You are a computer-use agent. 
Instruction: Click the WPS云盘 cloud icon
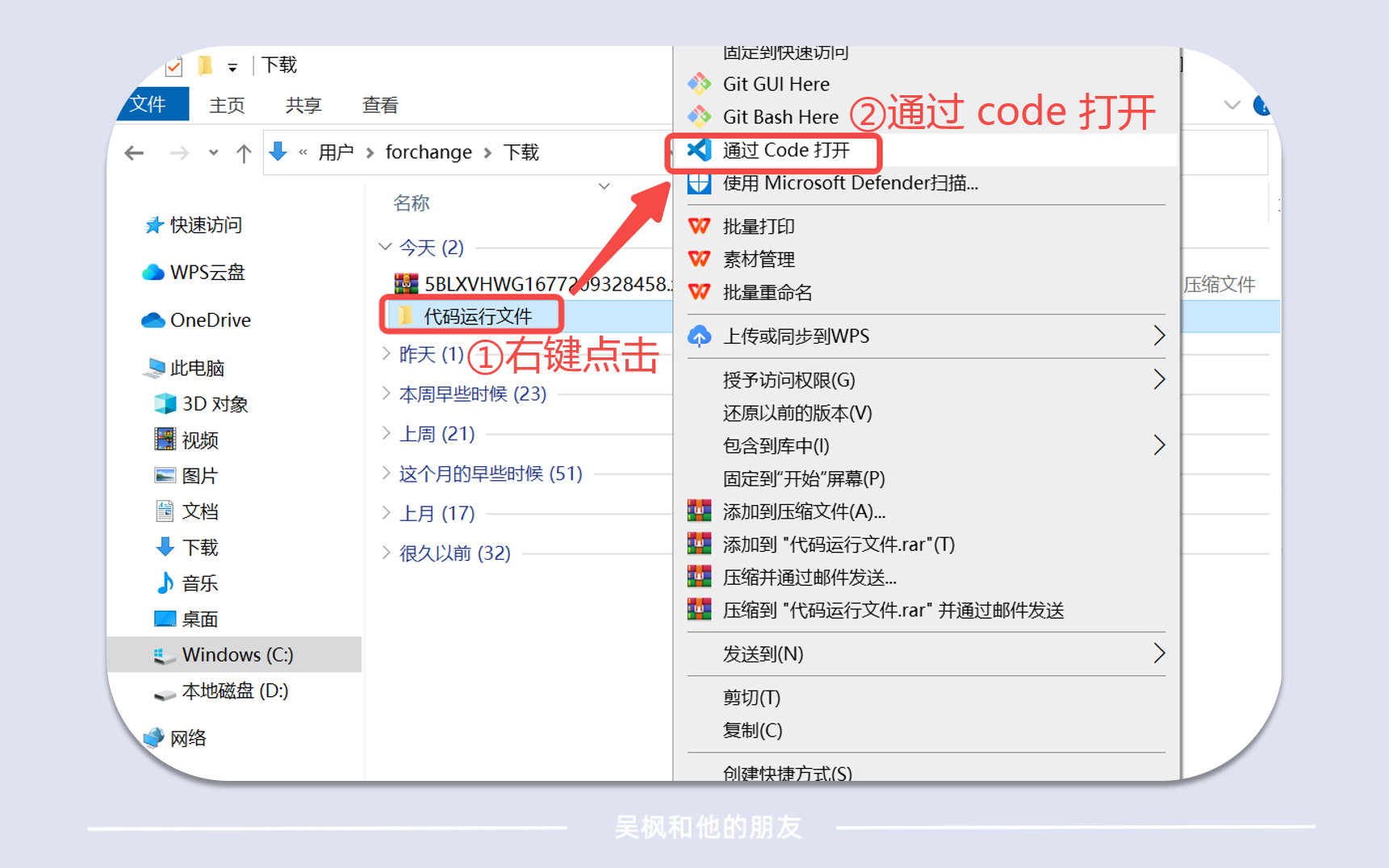(x=153, y=273)
